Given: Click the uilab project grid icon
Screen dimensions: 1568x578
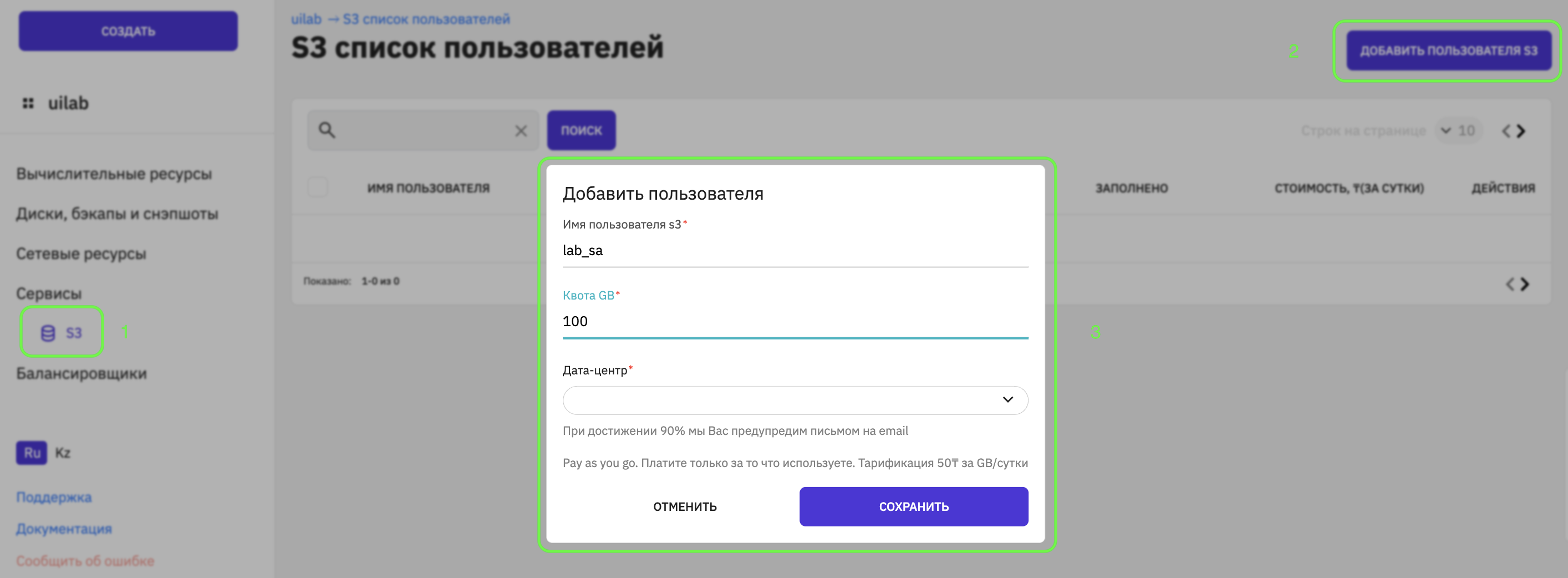Looking at the screenshot, I should [28, 103].
